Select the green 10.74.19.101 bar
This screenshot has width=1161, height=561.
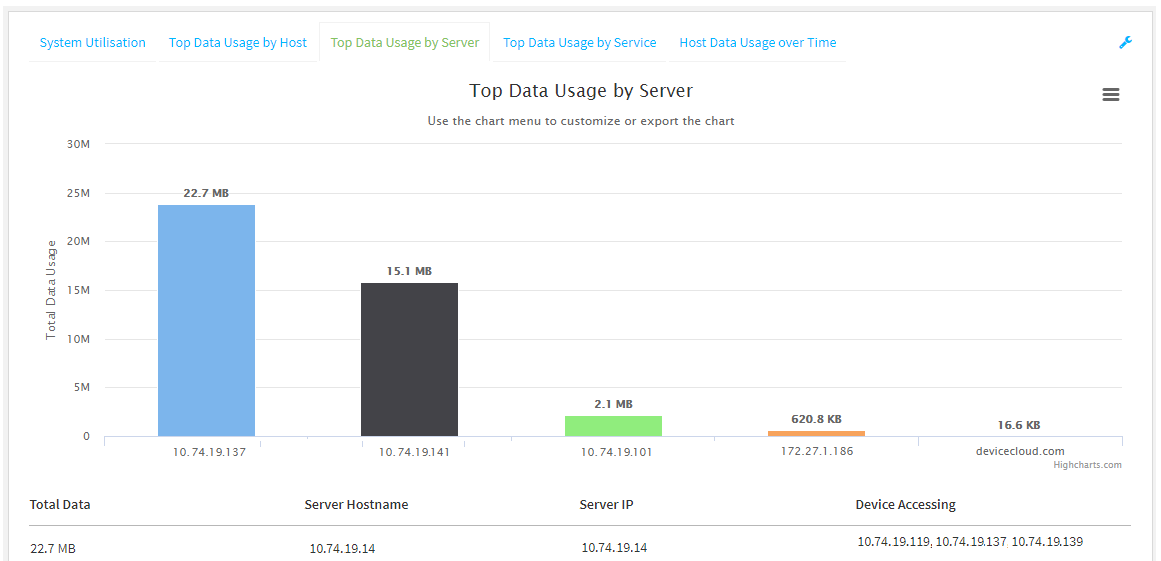point(613,426)
